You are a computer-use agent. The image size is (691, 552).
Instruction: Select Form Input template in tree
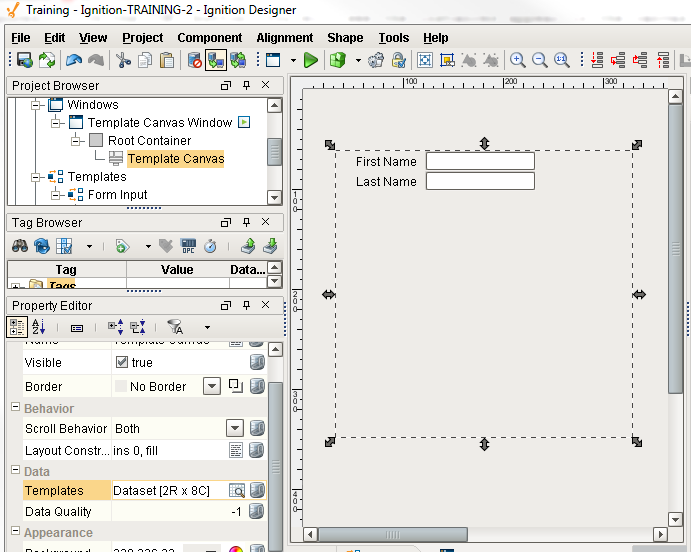[x=117, y=195]
